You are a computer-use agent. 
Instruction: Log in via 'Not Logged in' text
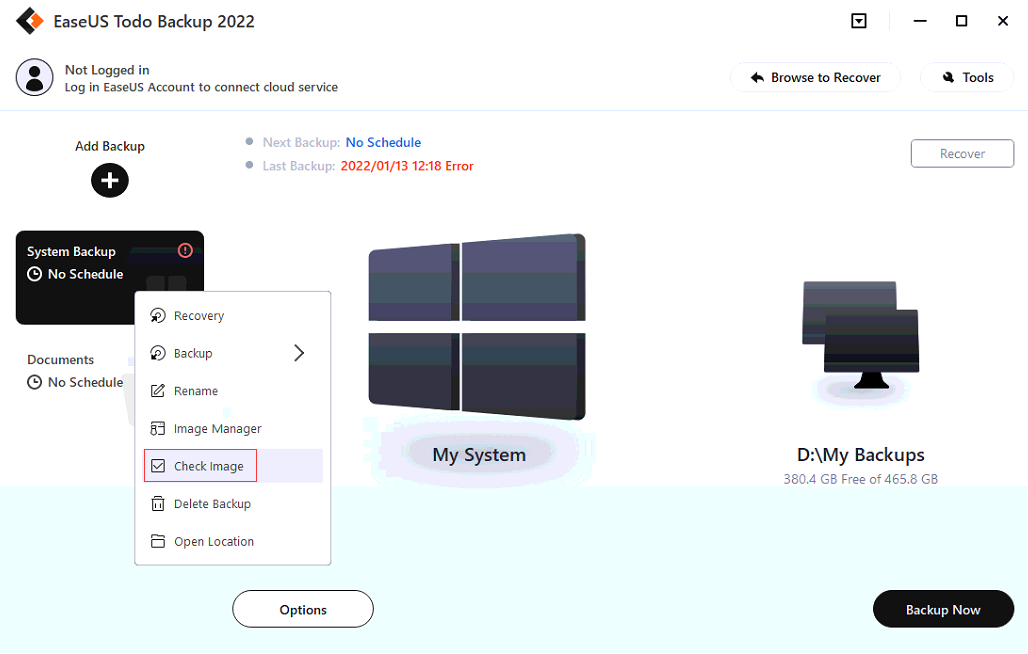[x=107, y=69]
